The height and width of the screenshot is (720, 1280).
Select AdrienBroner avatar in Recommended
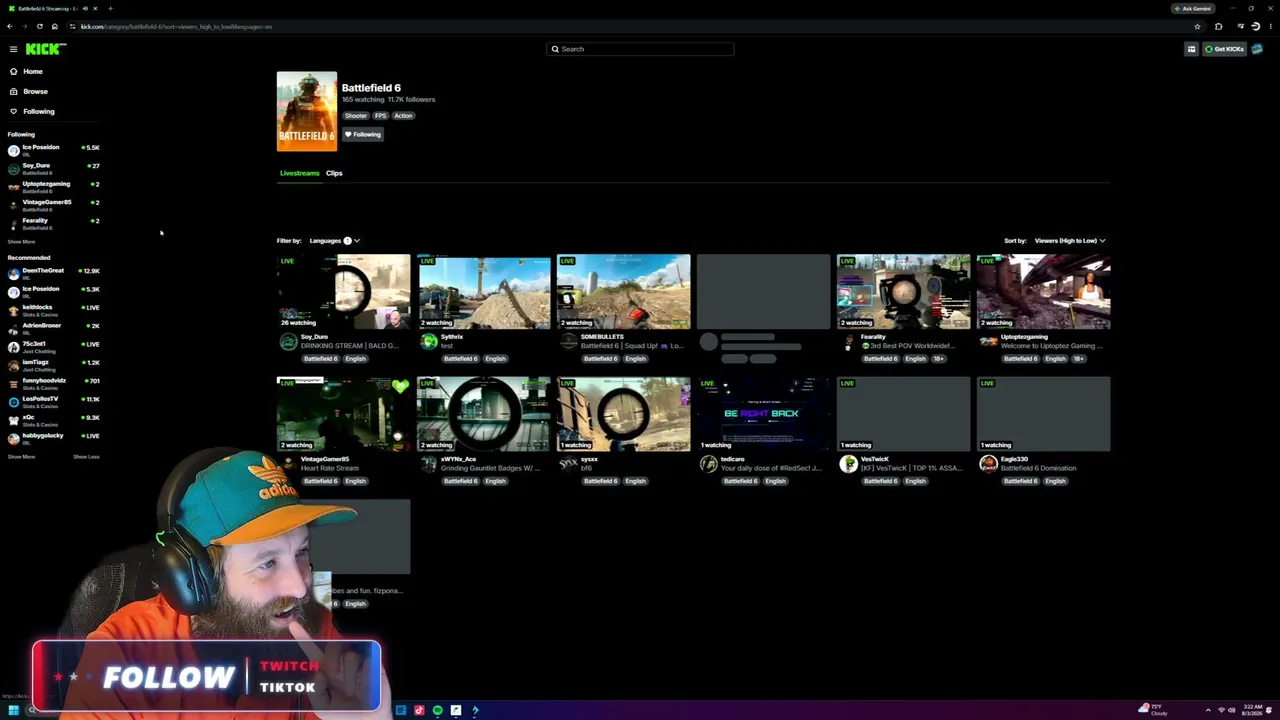pos(13,328)
